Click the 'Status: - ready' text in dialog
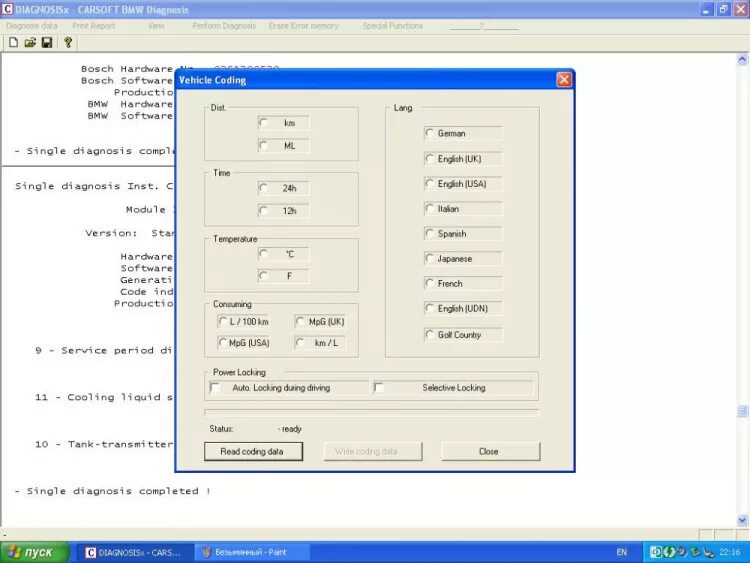750x563 pixels. coord(255,429)
